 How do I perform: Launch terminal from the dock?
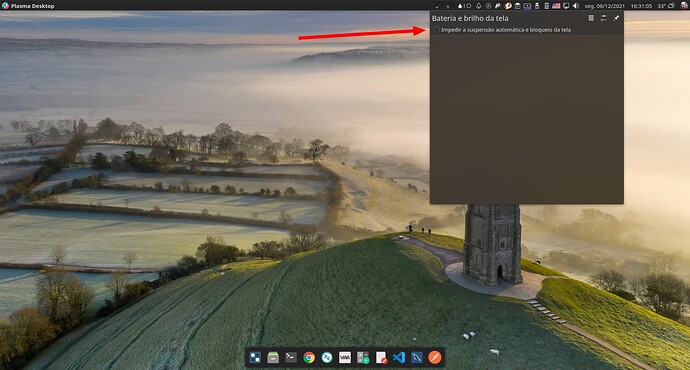point(291,357)
